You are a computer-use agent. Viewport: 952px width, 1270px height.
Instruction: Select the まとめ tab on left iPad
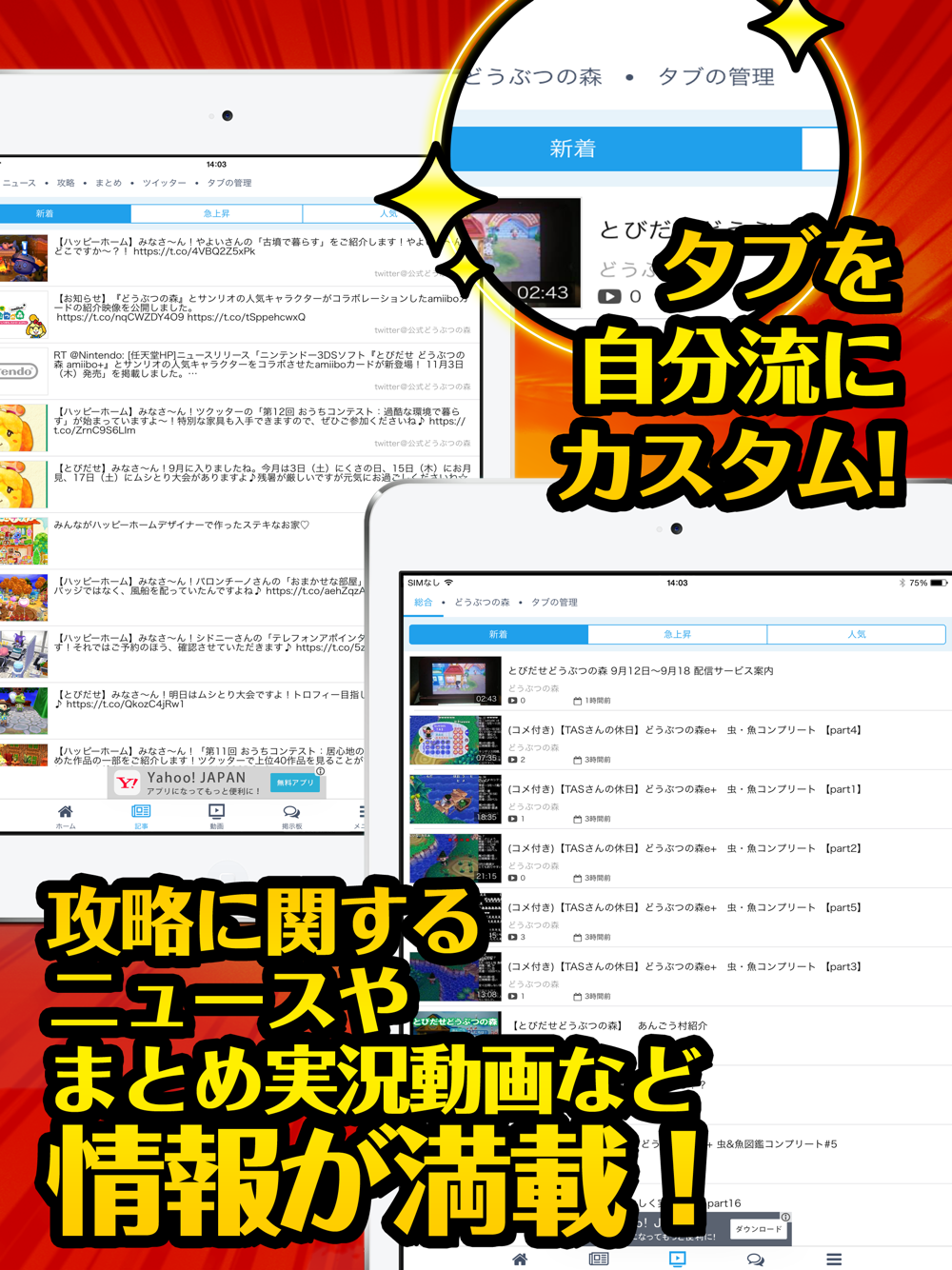(108, 183)
